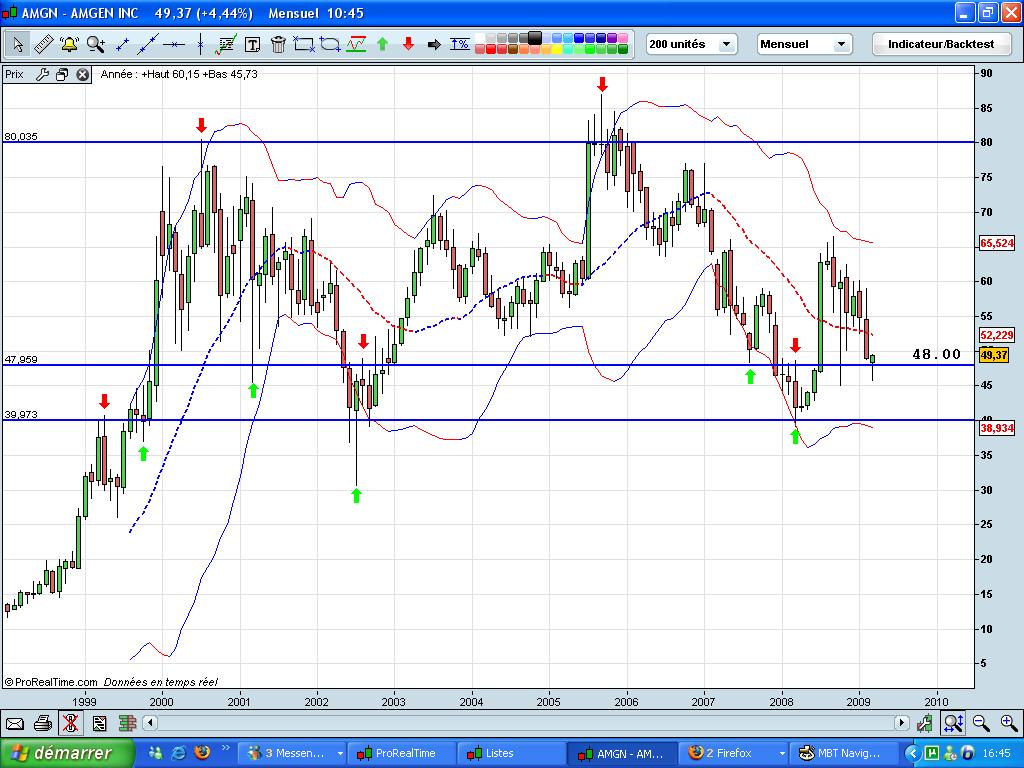Pick the pink color swatch
This screenshot has height=768, width=1024.
pos(622,38)
